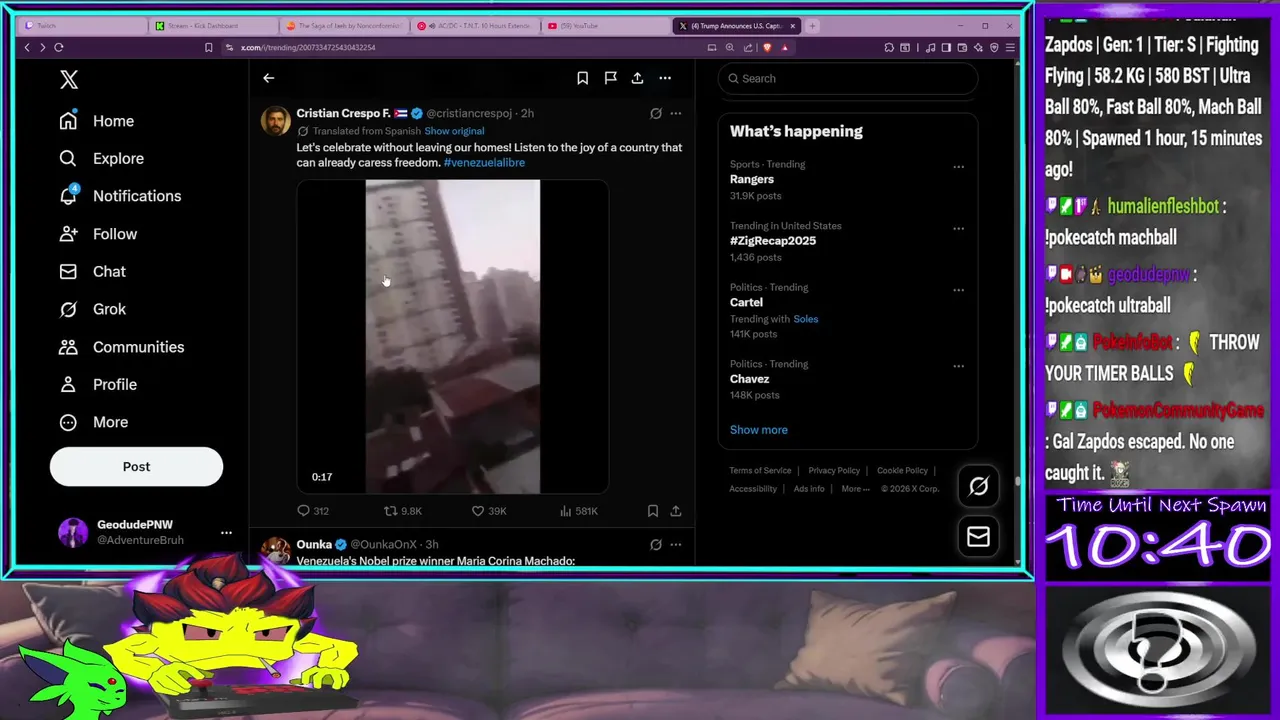1280x720 pixels.
Task: Open Ads info footer link
Action: click(x=809, y=489)
